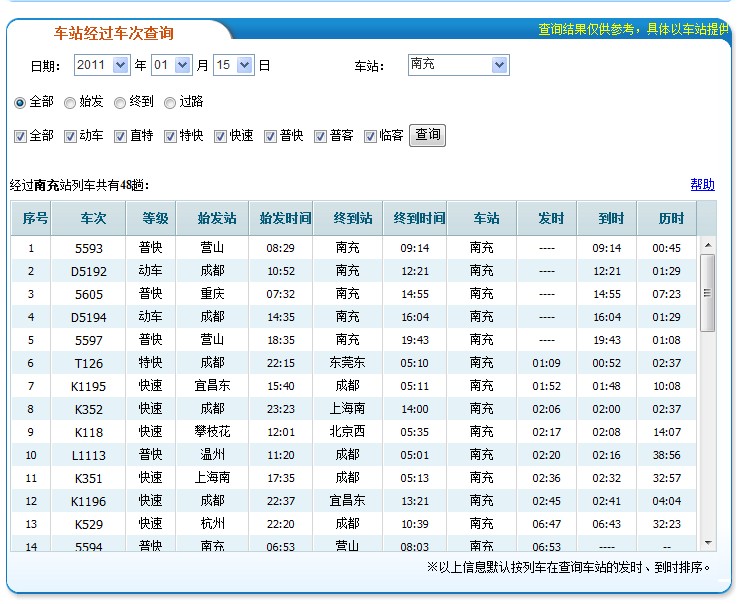745x604 pixels.
Task: Sort by the 序号 column header
Action: pyautogui.click(x=31, y=218)
